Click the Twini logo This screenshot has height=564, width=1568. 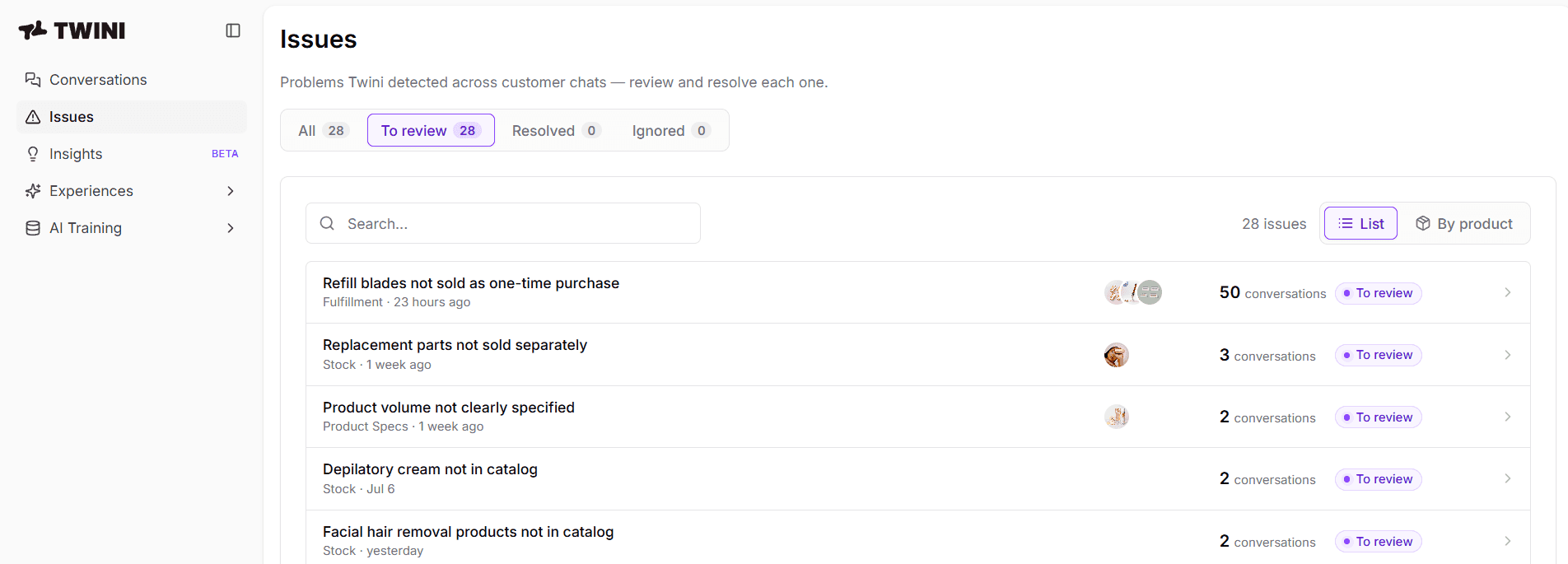[72, 30]
